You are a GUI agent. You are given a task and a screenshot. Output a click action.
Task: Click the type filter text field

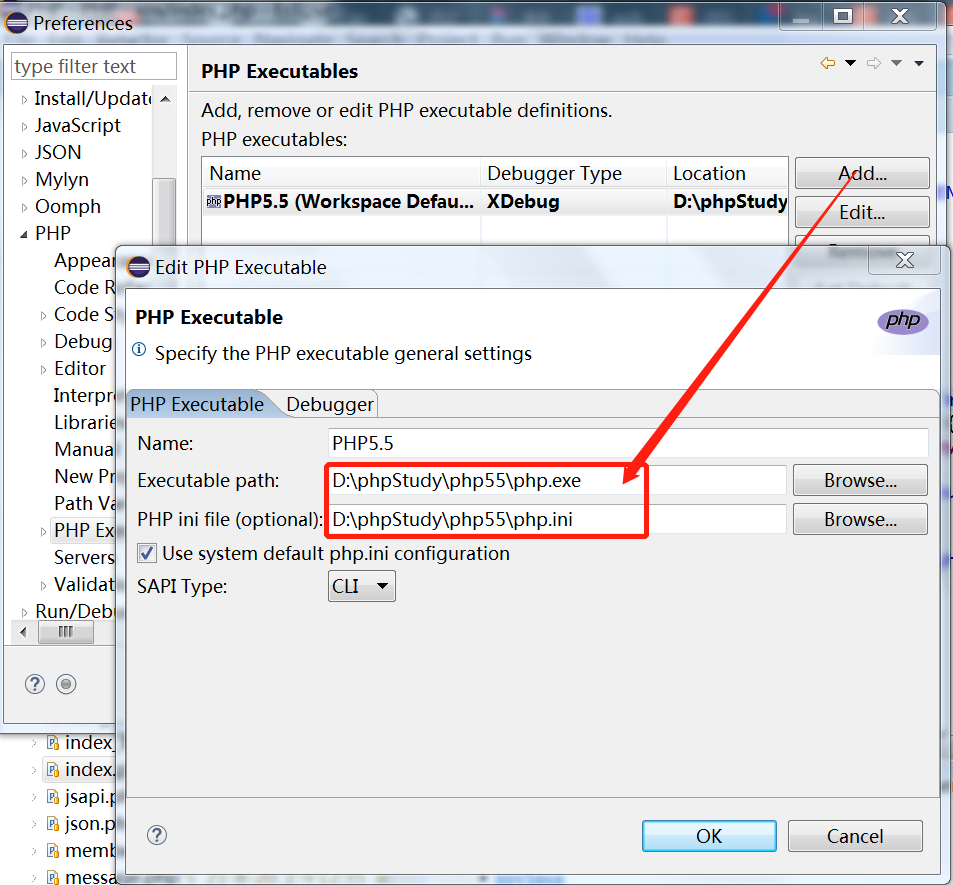pyautogui.click(x=93, y=66)
